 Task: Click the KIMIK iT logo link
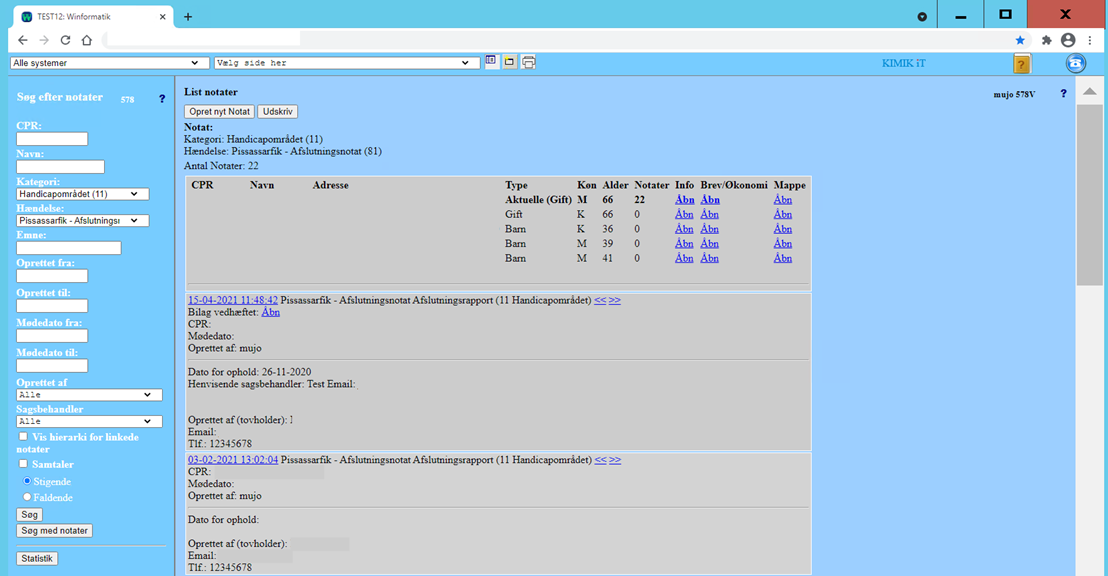point(903,63)
